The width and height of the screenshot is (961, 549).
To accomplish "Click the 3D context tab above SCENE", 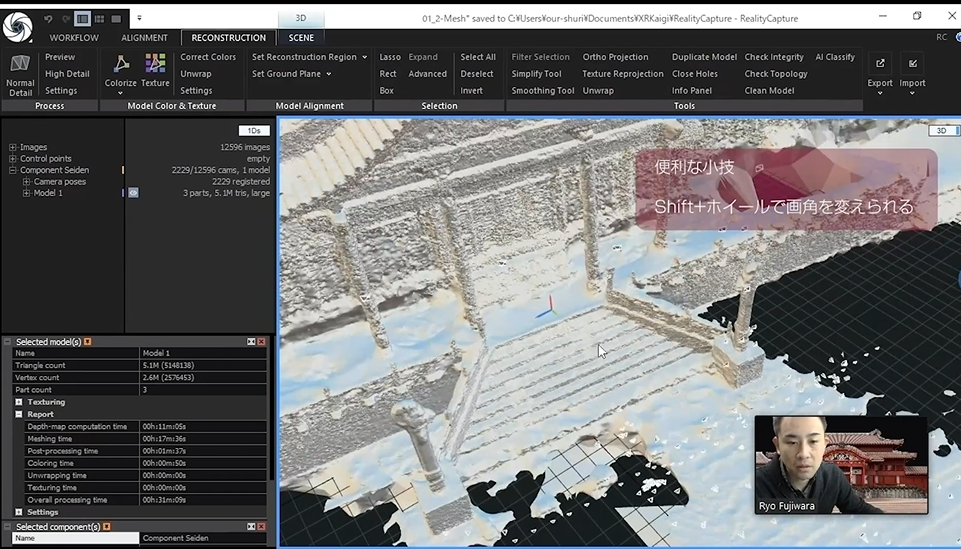I will (301, 18).
